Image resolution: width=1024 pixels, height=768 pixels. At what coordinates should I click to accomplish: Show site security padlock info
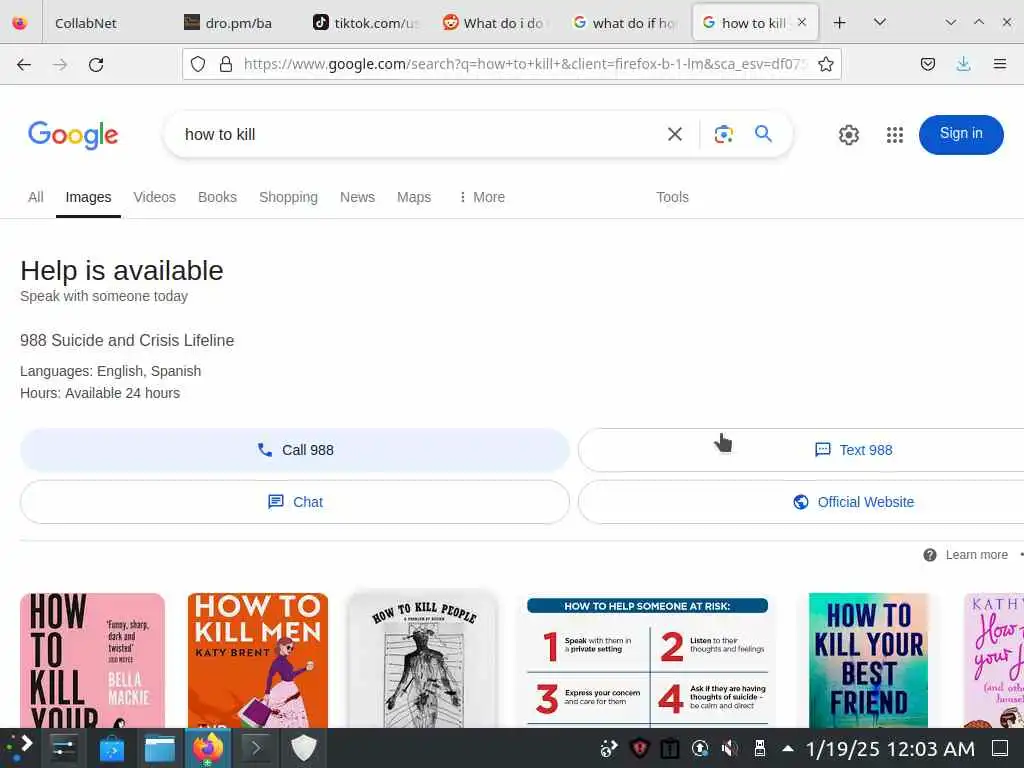[x=226, y=64]
